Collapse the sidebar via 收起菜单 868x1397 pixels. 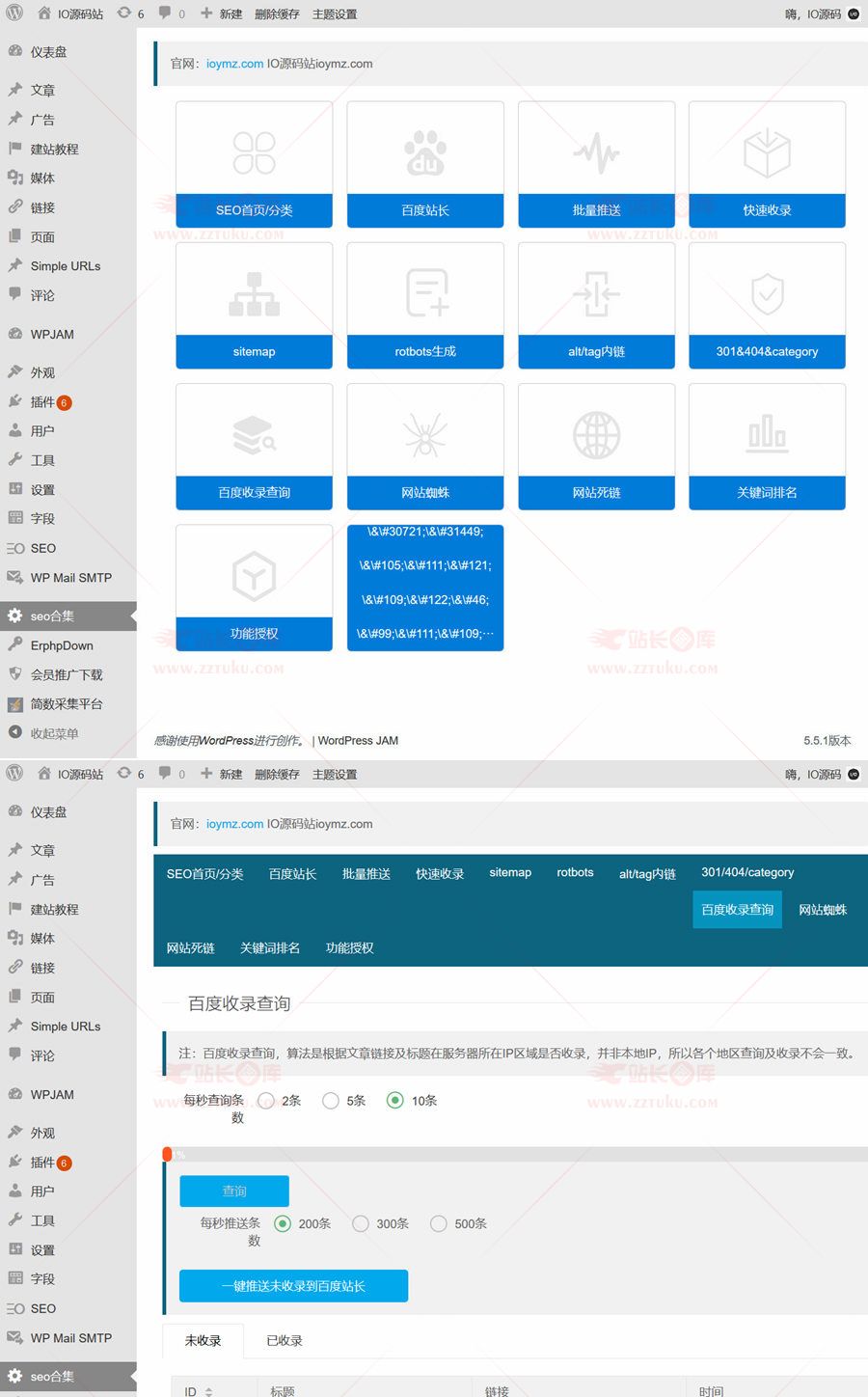pos(54,733)
